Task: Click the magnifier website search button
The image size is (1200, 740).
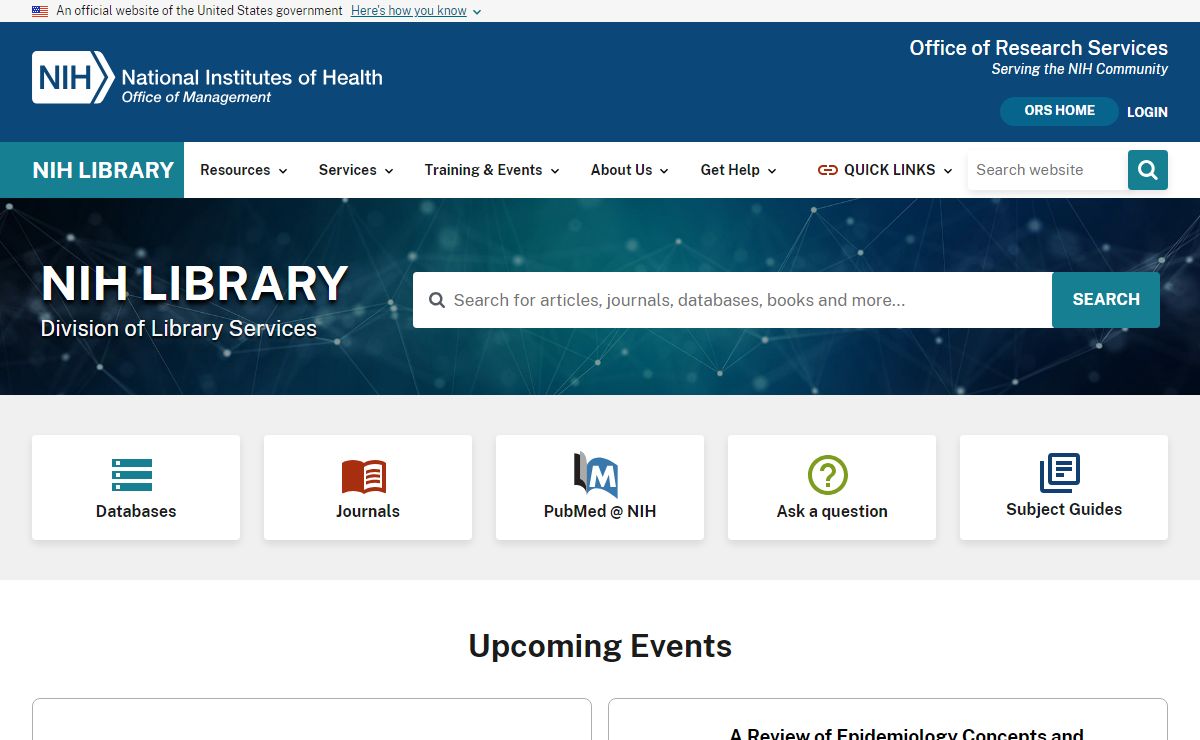Action: coord(1148,170)
